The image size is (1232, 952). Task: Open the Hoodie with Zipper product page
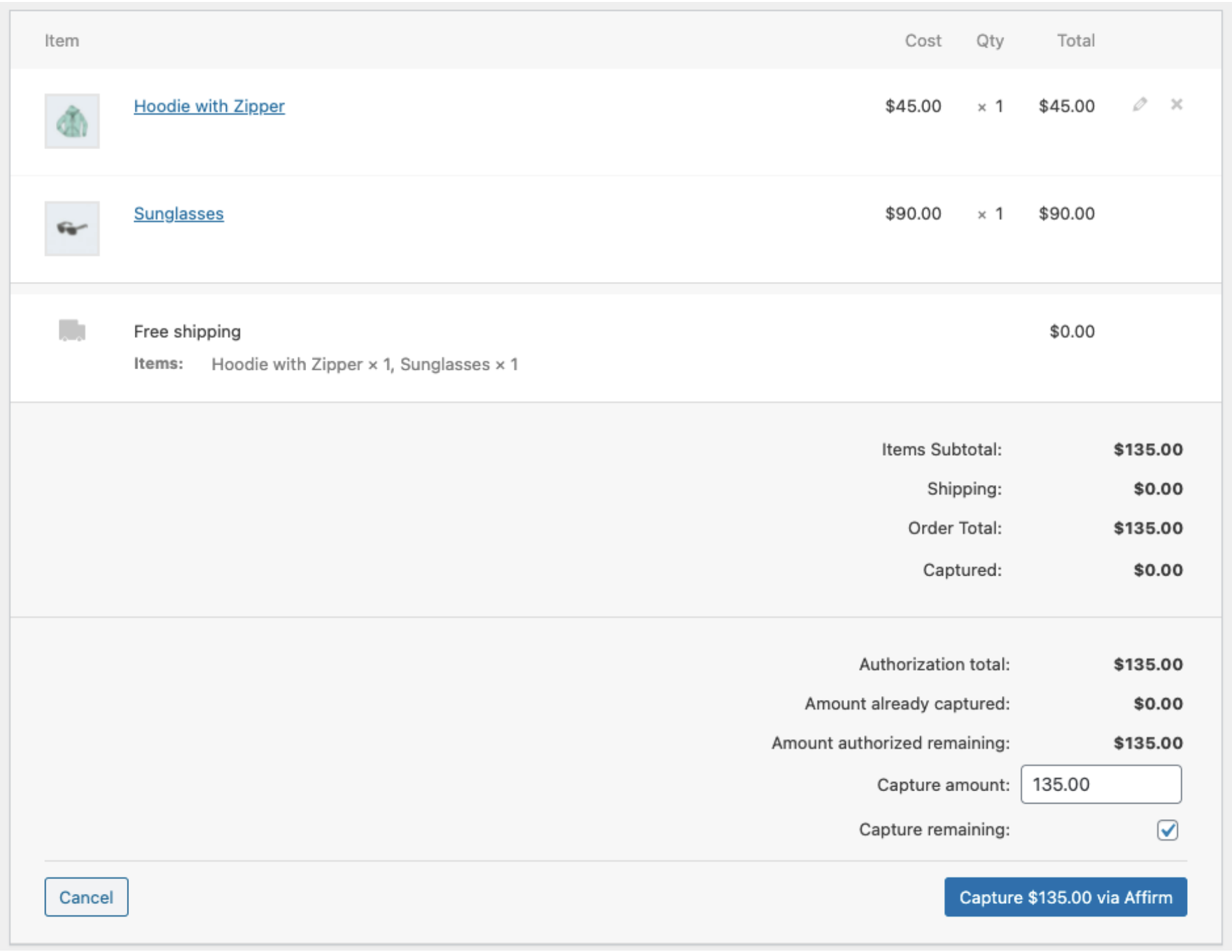coord(209,106)
